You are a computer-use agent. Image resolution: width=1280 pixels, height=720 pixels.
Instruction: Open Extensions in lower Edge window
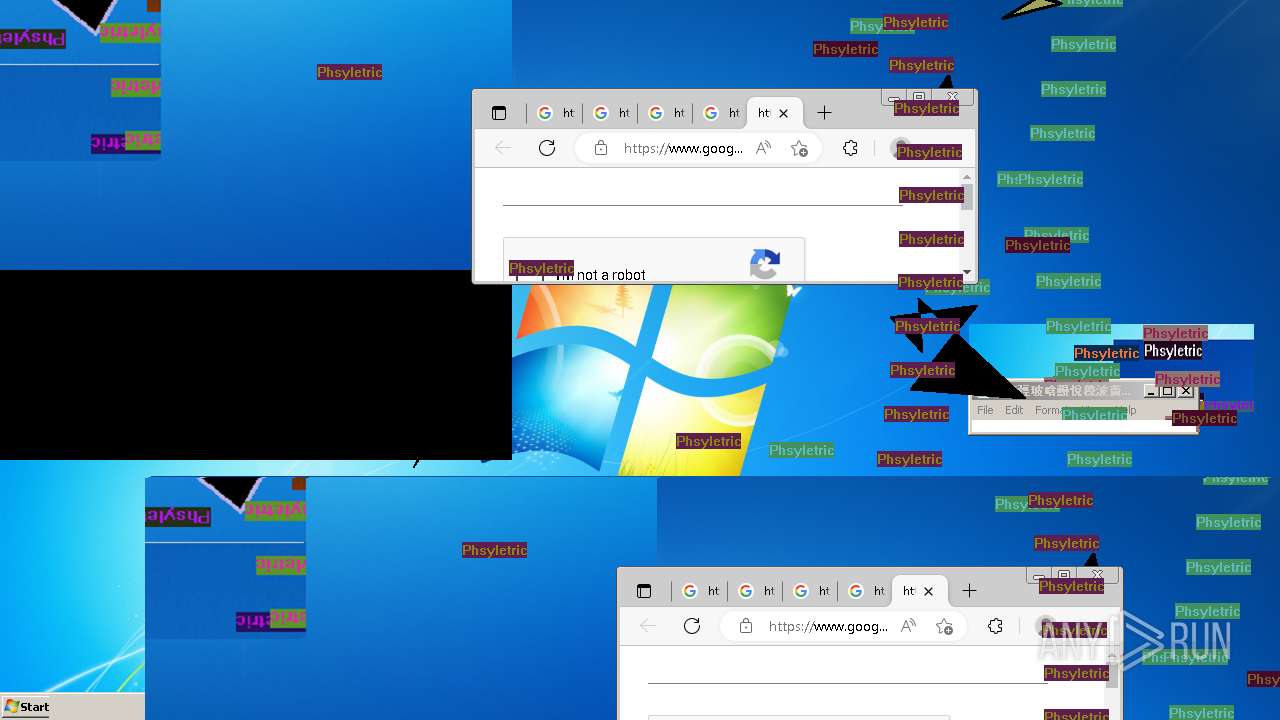995,626
